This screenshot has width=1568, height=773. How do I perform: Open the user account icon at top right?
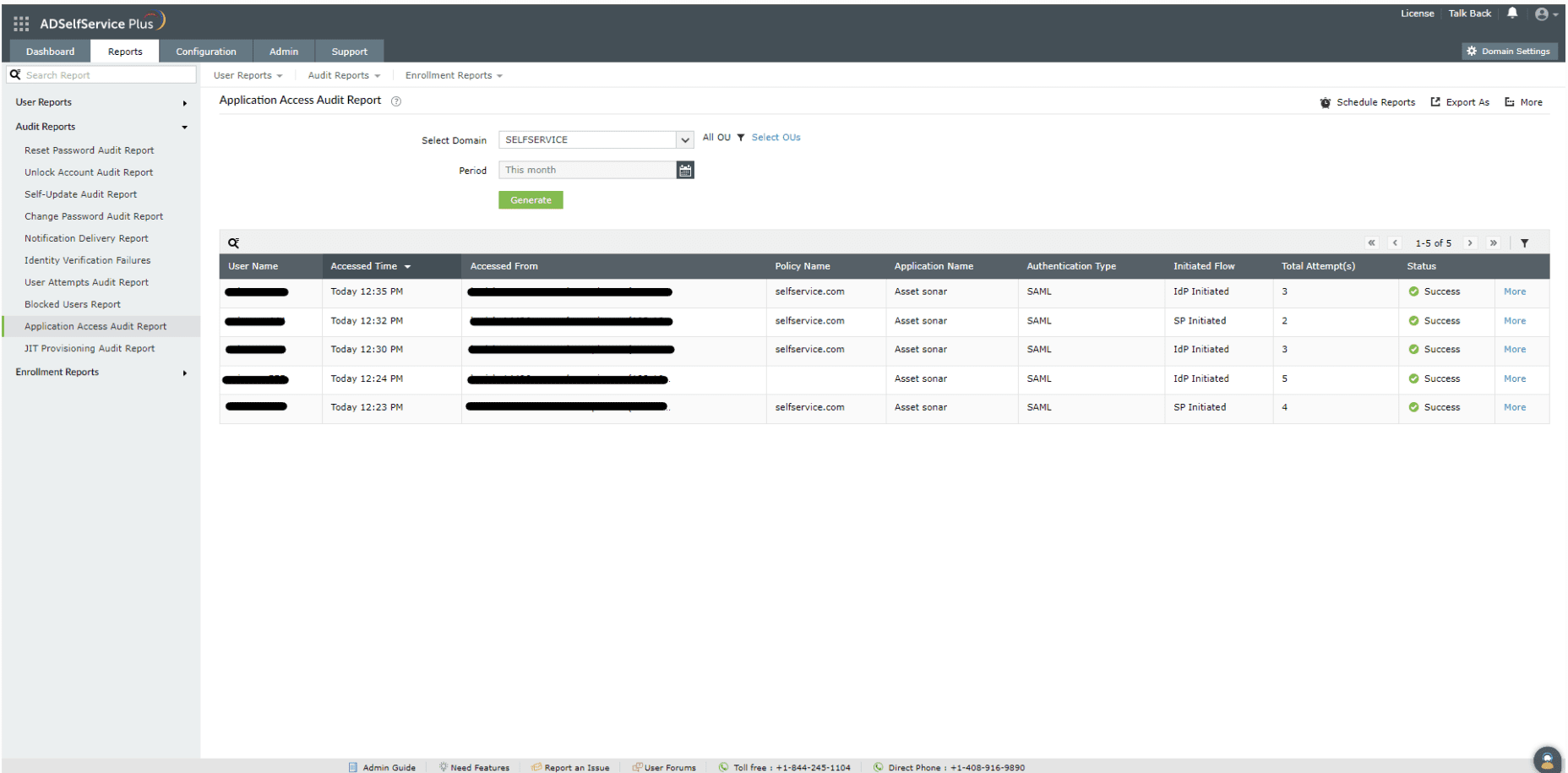pos(1542,14)
